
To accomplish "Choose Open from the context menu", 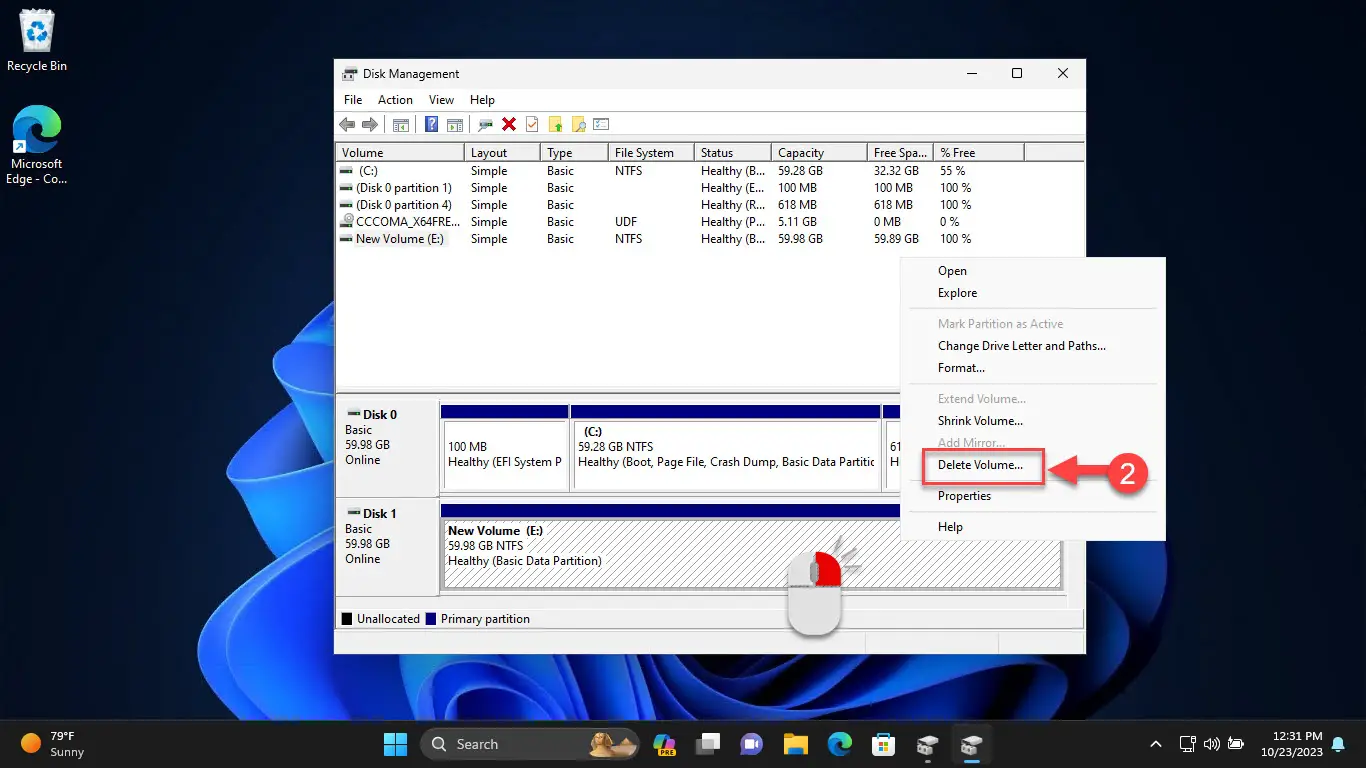I will (x=1033, y=271).
